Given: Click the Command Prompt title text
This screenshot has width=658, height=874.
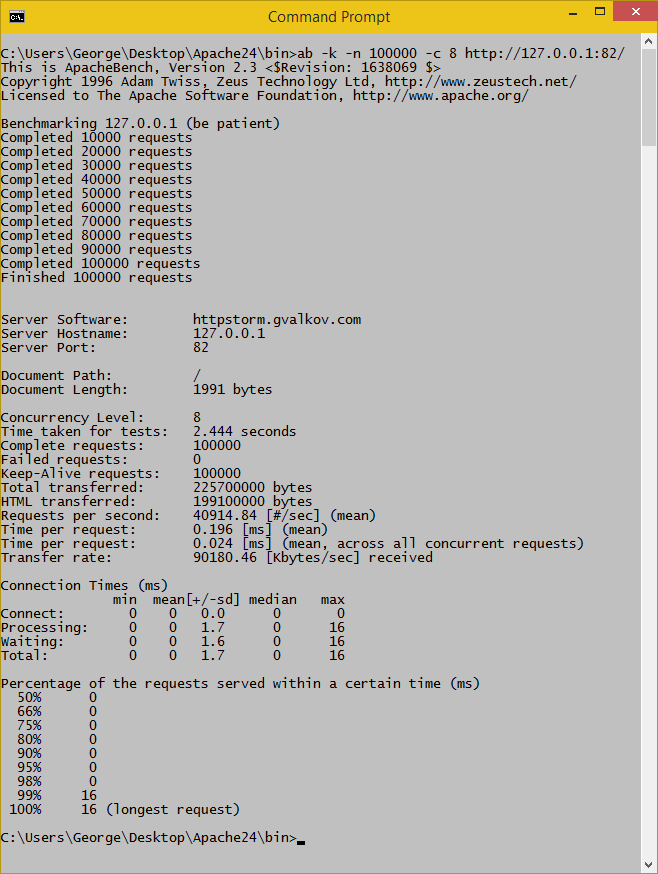Looking at the screenshot, I should (x=329, y=17).
